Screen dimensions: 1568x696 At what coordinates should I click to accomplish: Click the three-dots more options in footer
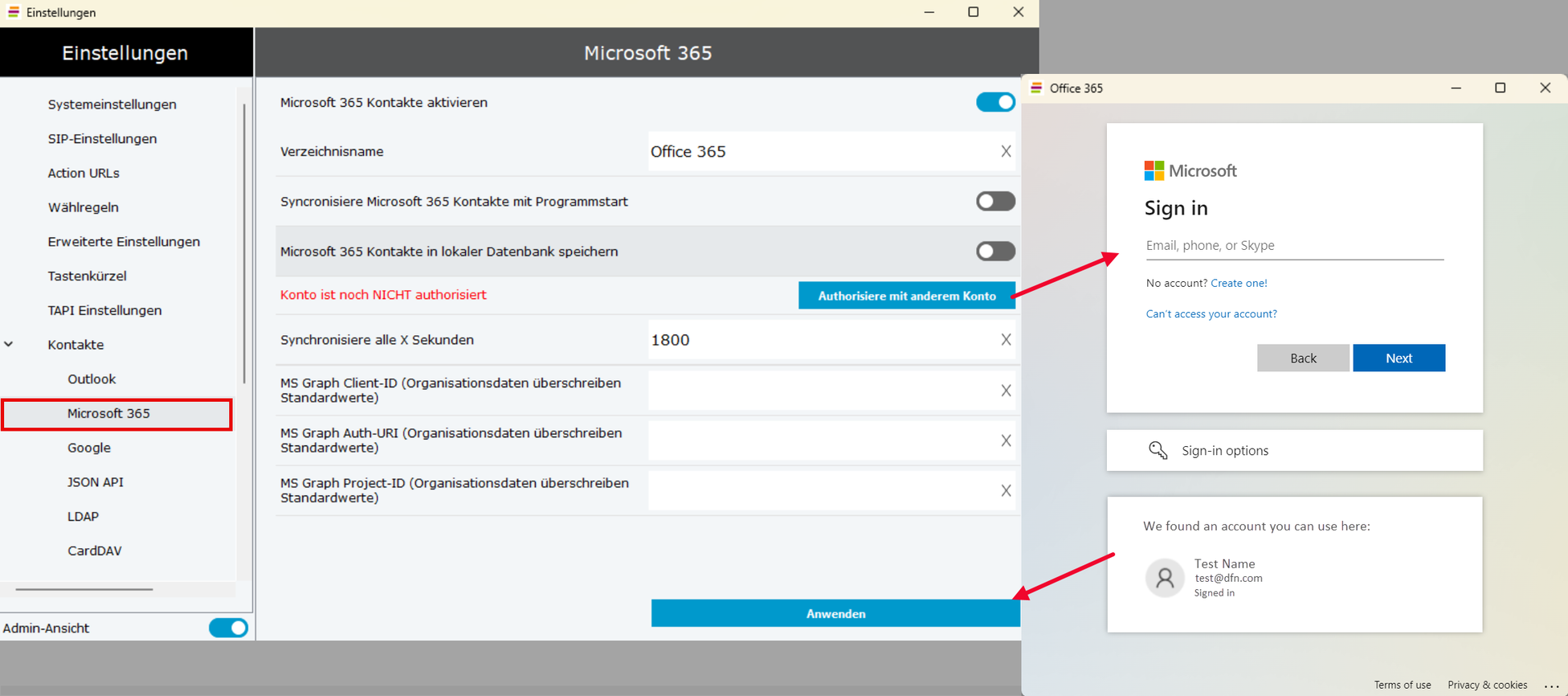coord(1550,686)
